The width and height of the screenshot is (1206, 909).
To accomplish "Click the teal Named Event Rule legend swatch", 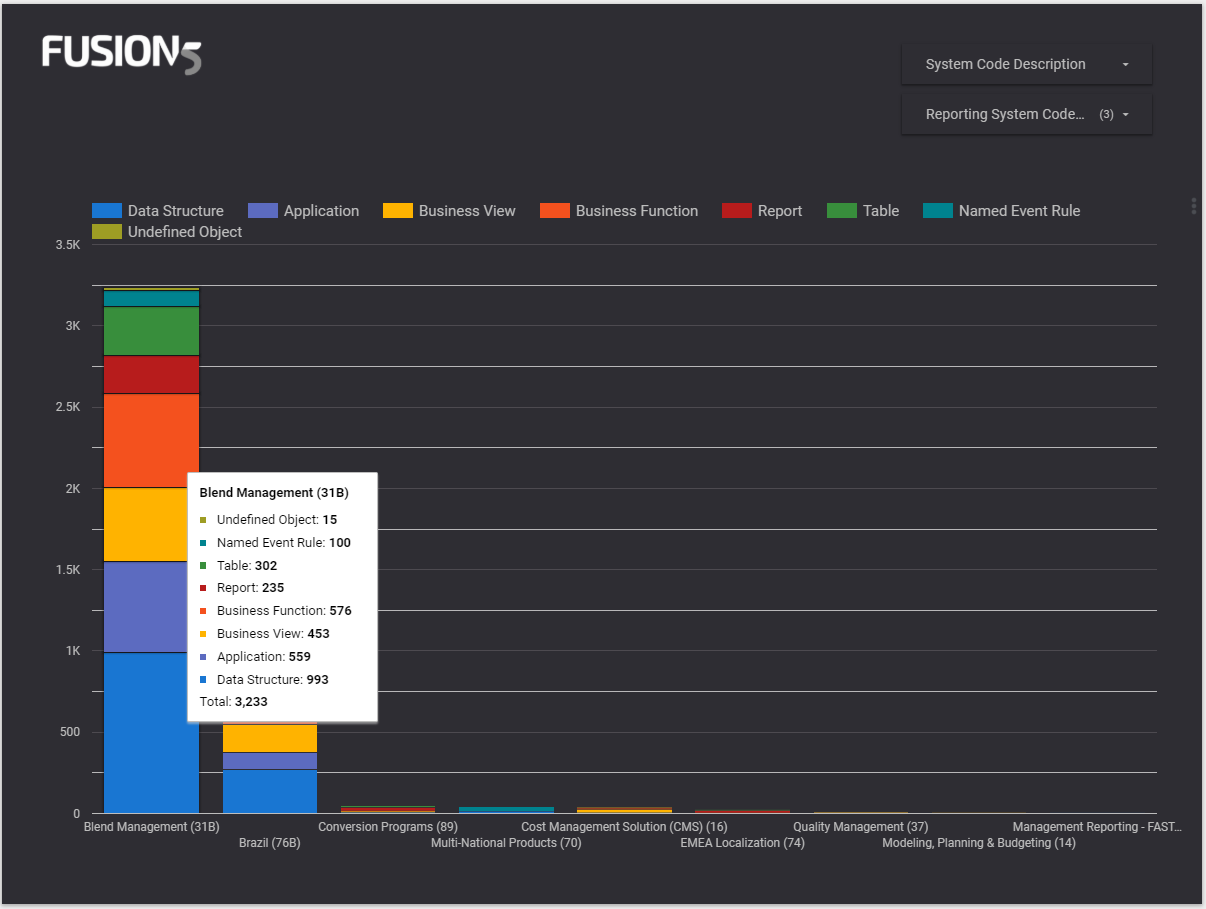I will (937, 210).
